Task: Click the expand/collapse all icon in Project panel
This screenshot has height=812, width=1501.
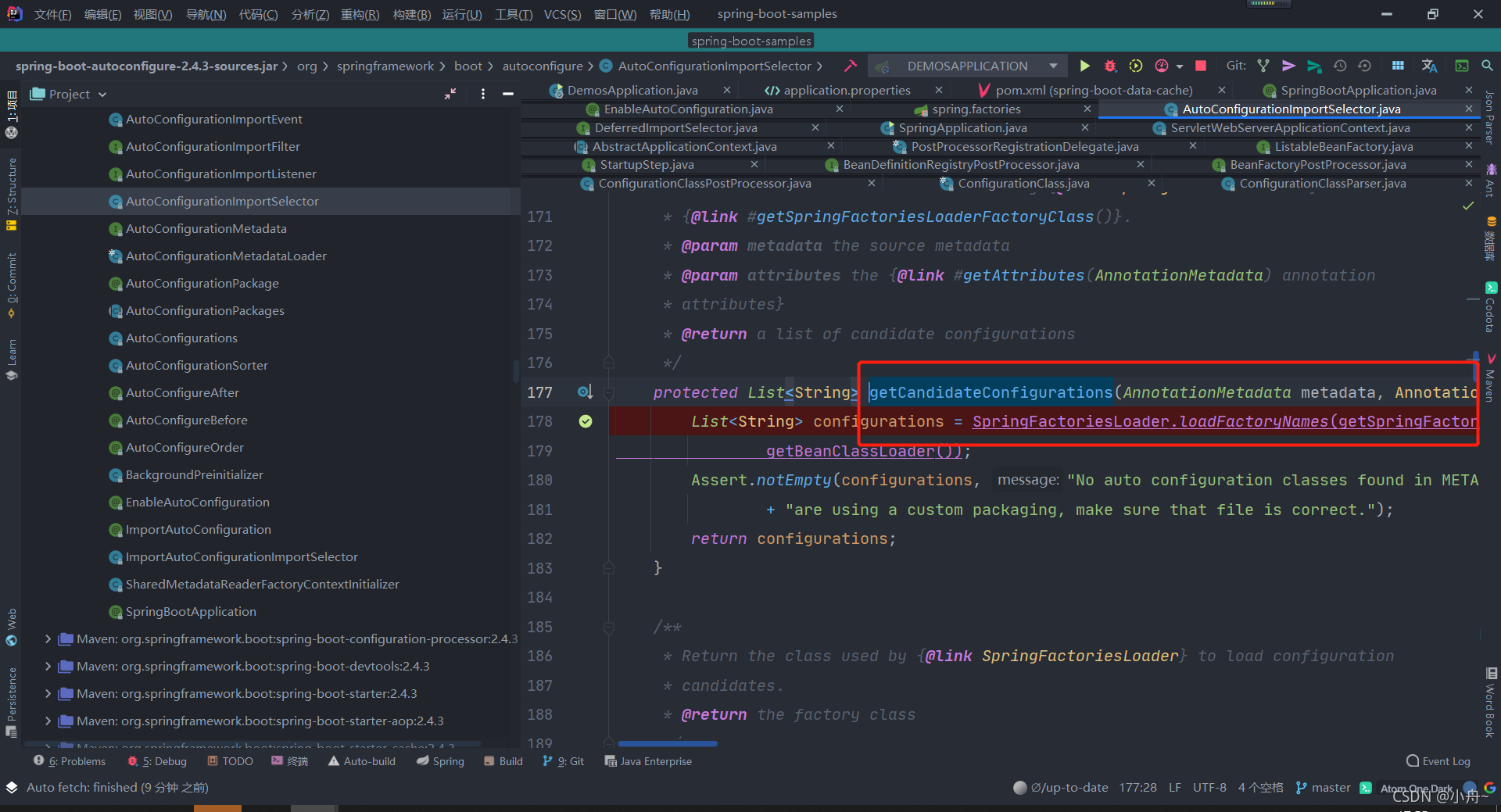Action: click(x=450, y=94)
